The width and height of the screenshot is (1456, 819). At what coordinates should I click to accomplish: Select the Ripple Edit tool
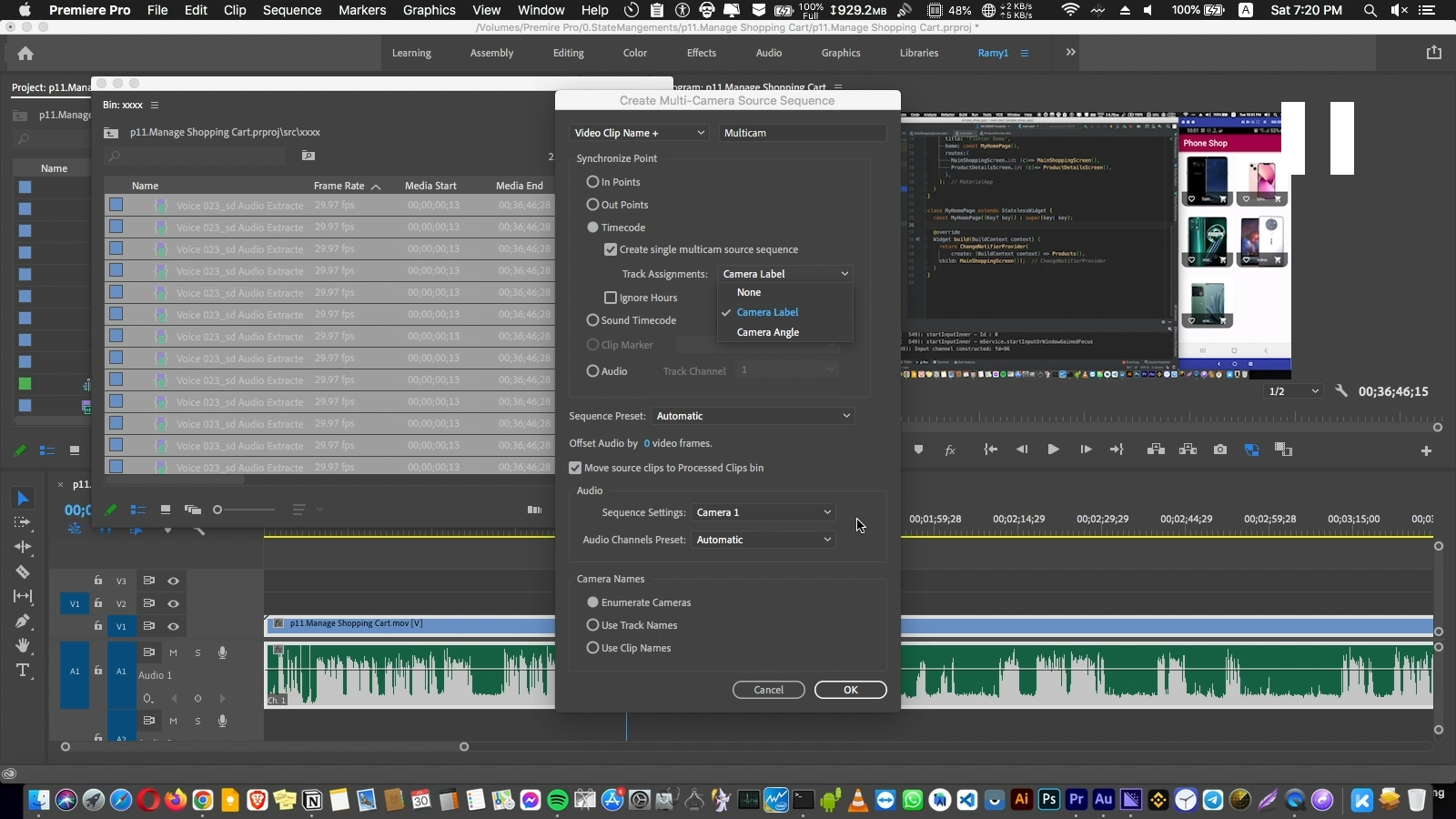tap(23, 547)
